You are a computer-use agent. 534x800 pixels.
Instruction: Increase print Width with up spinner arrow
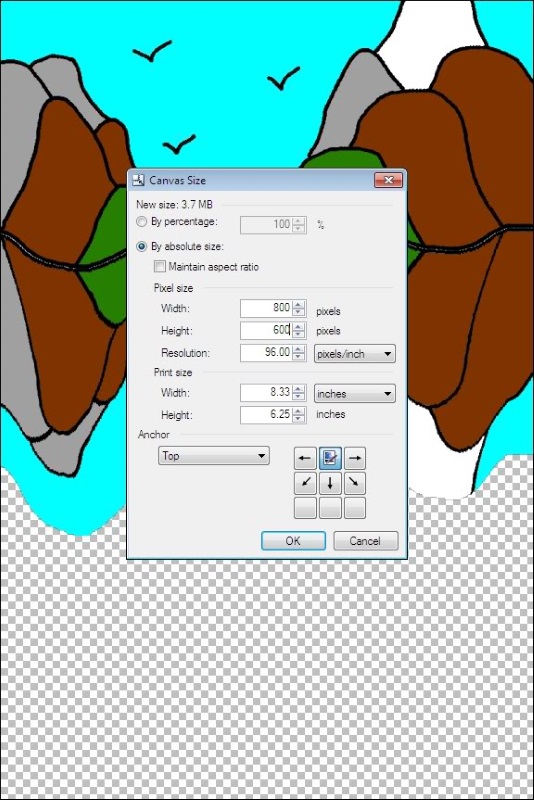click(x=299, y=389)
